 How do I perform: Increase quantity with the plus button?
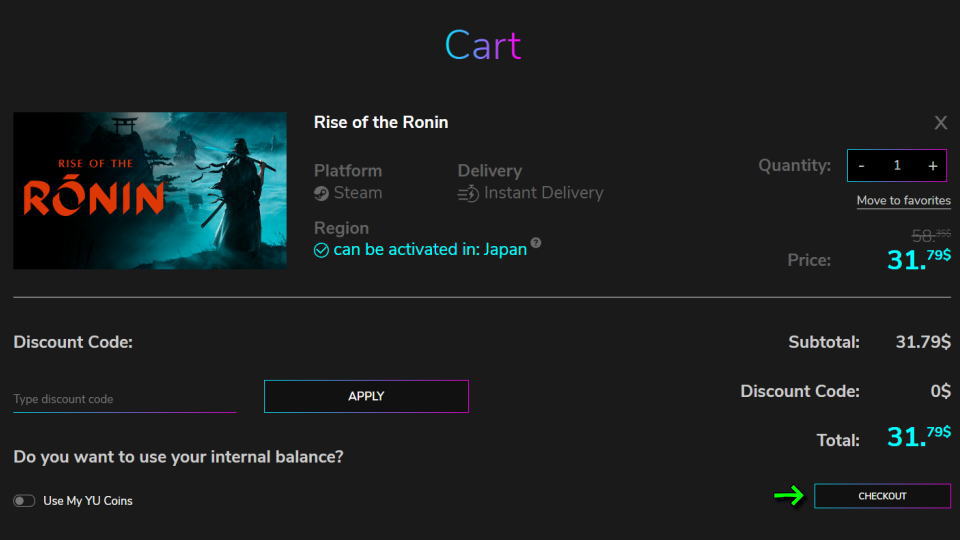(x=932, y=166)
